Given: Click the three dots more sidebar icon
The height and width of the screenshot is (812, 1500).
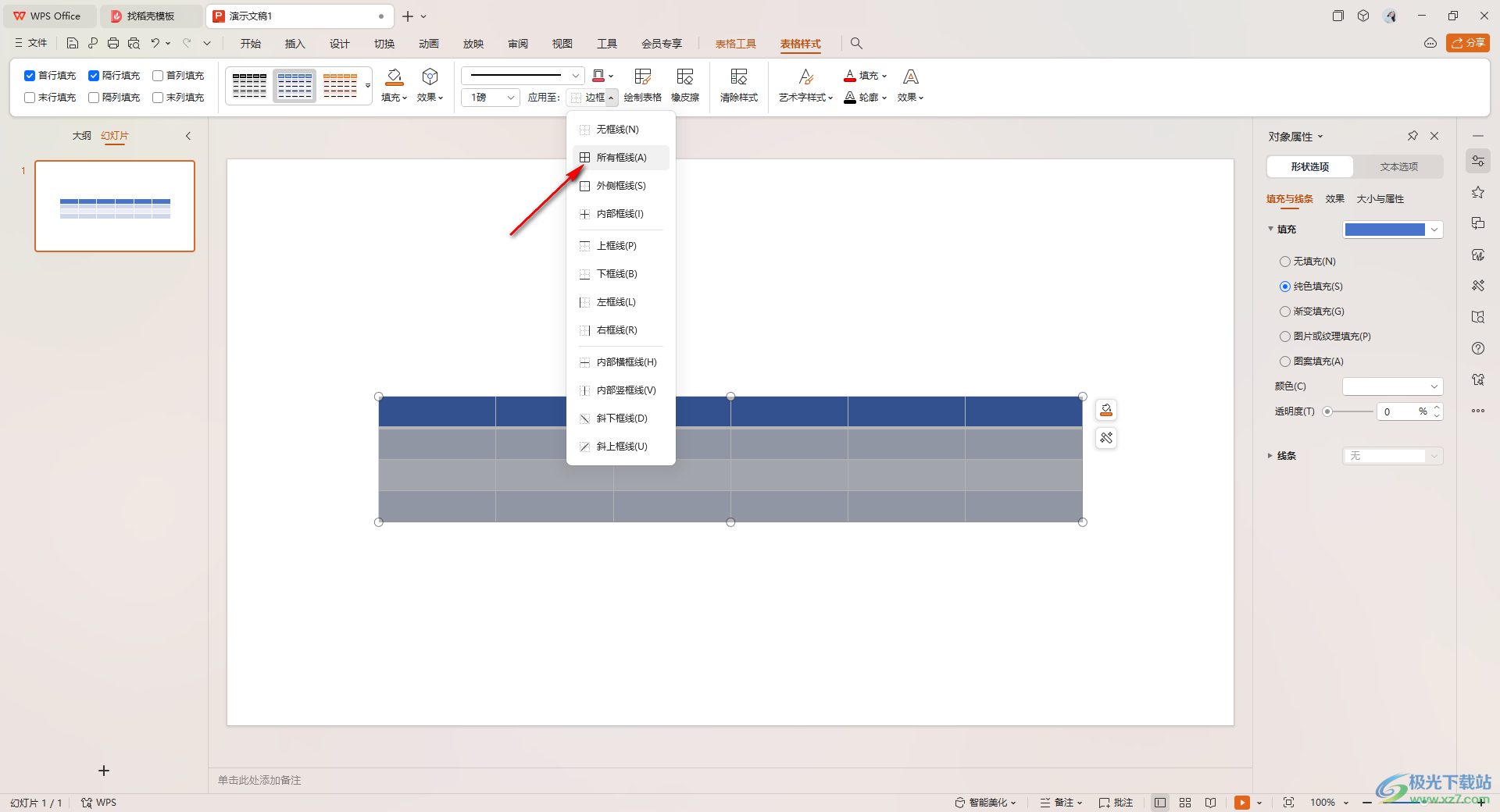Looking at the screenshot, I should tap(1478, 411).
